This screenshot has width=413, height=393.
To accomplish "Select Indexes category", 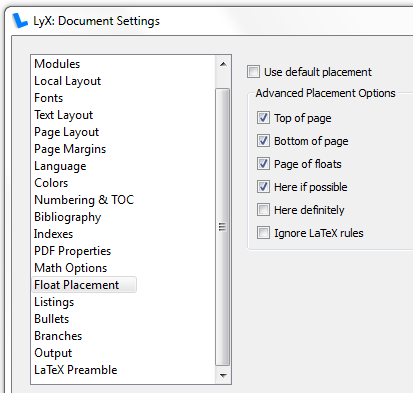I will [53, 234].
